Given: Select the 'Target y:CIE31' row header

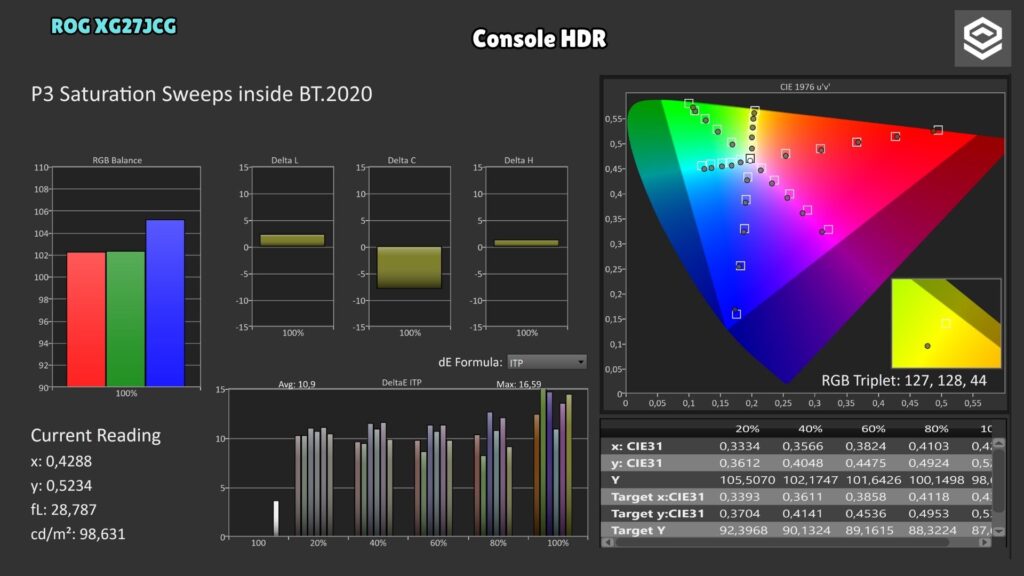Looking at the screenshot, I should click(658, 514).
